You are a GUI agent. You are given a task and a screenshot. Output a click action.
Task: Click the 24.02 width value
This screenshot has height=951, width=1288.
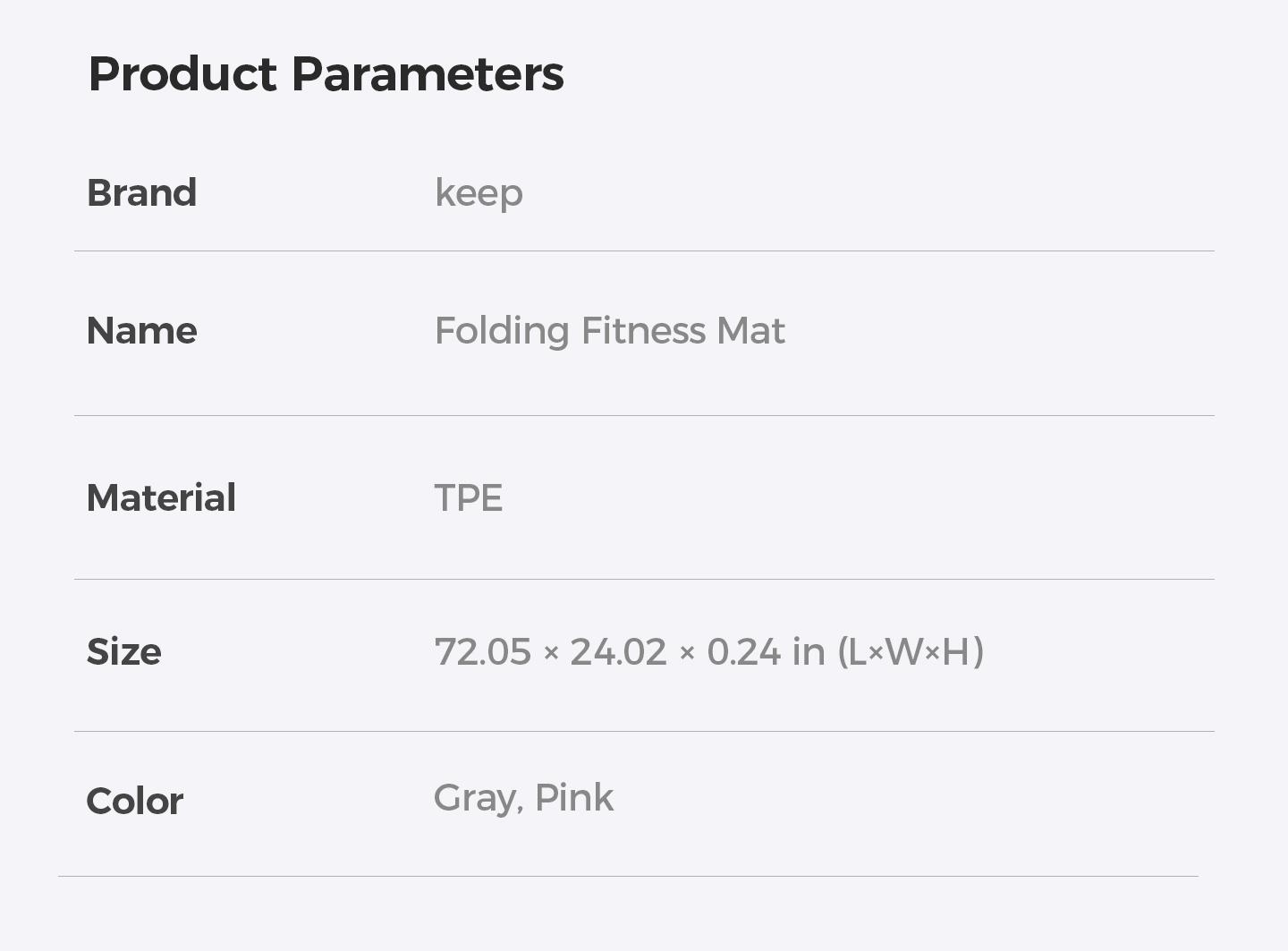[x=618, y=652]
